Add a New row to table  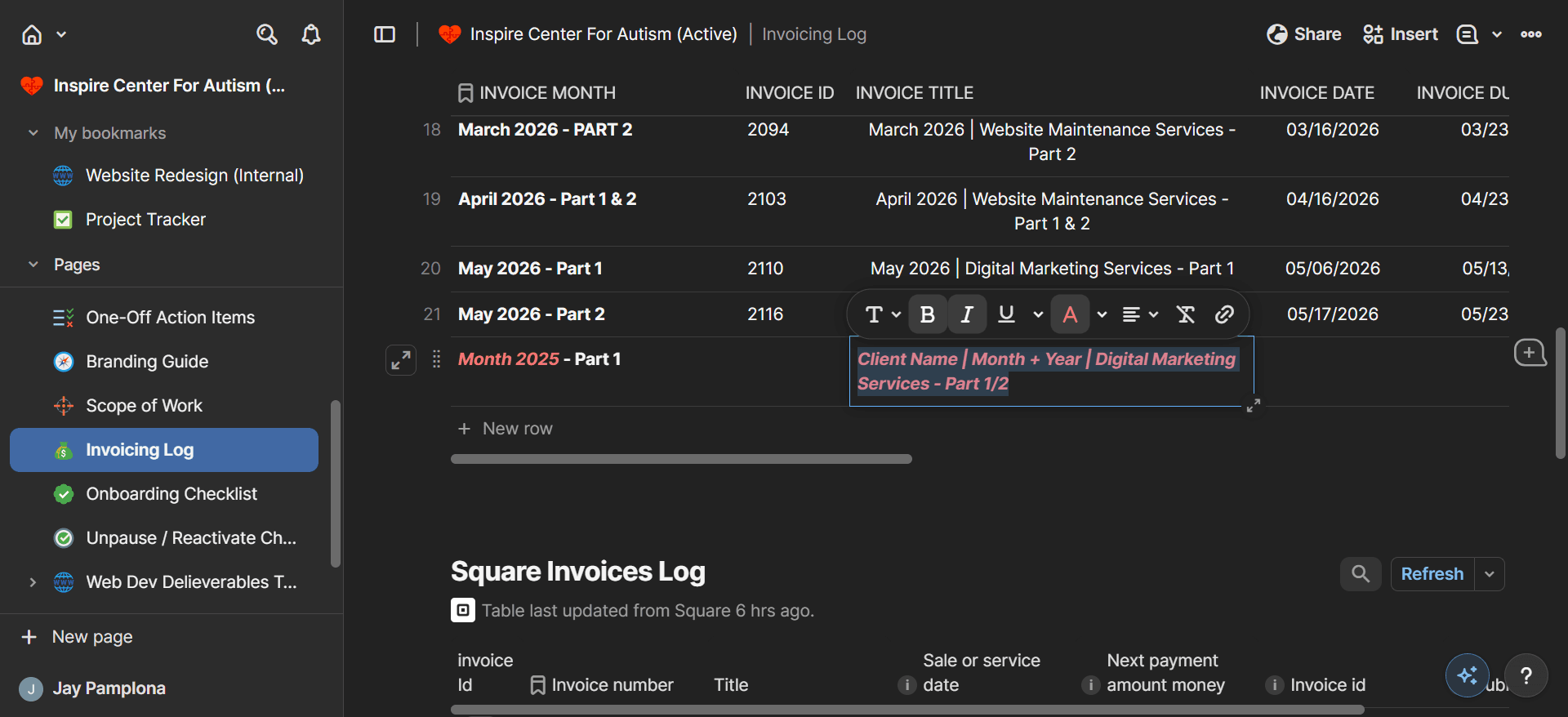click(505, 429)
